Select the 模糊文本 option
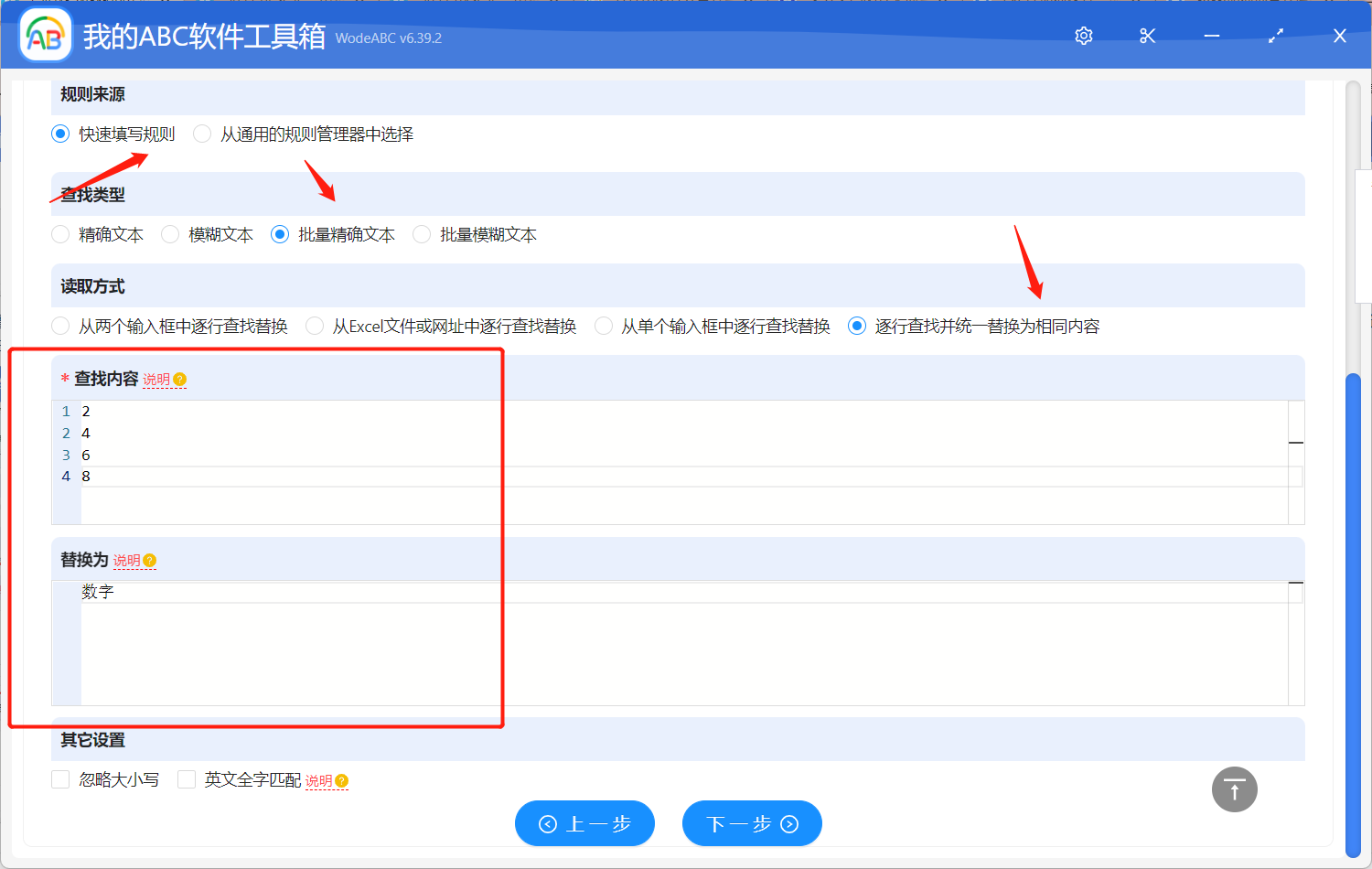Viewport: 1372px width, 869px height. point(169,234)
